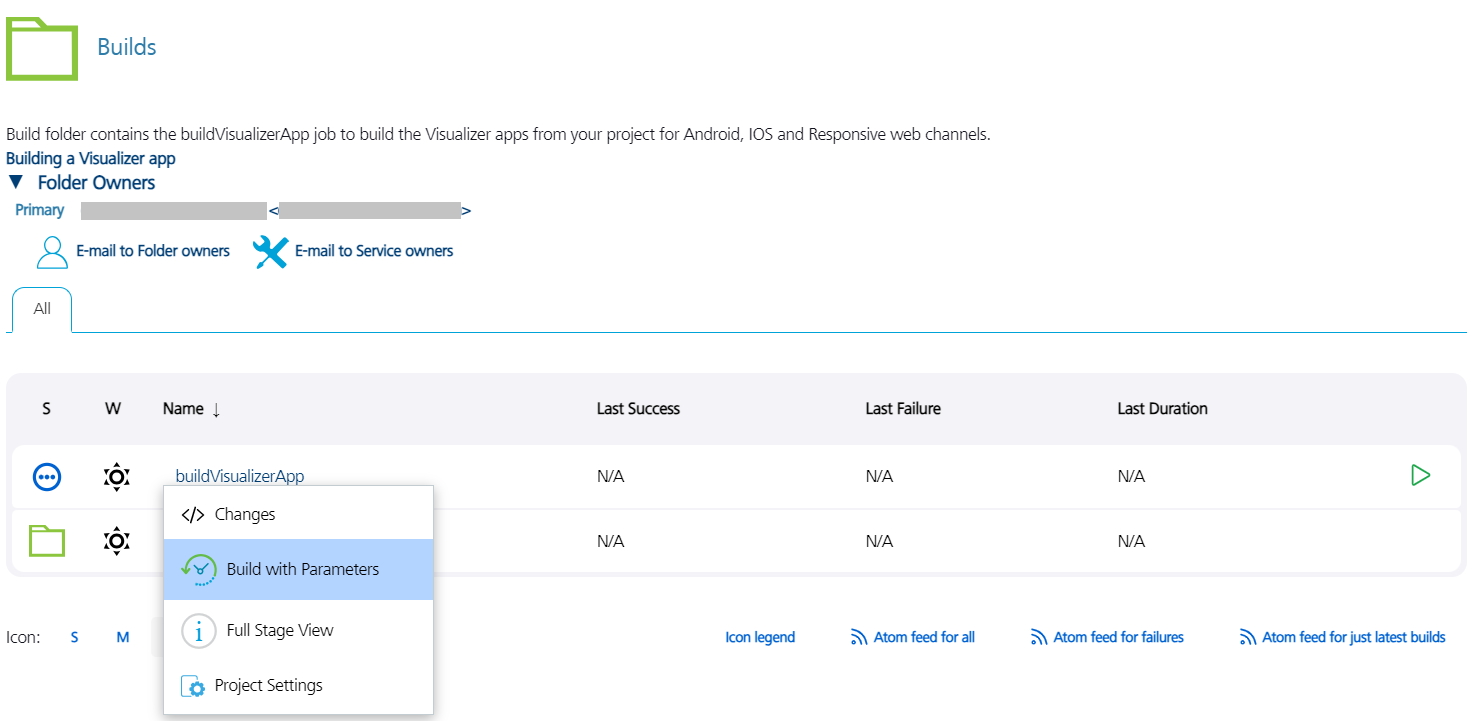
Task: Switch to the All tab
Action: click(x=41, y=307)
